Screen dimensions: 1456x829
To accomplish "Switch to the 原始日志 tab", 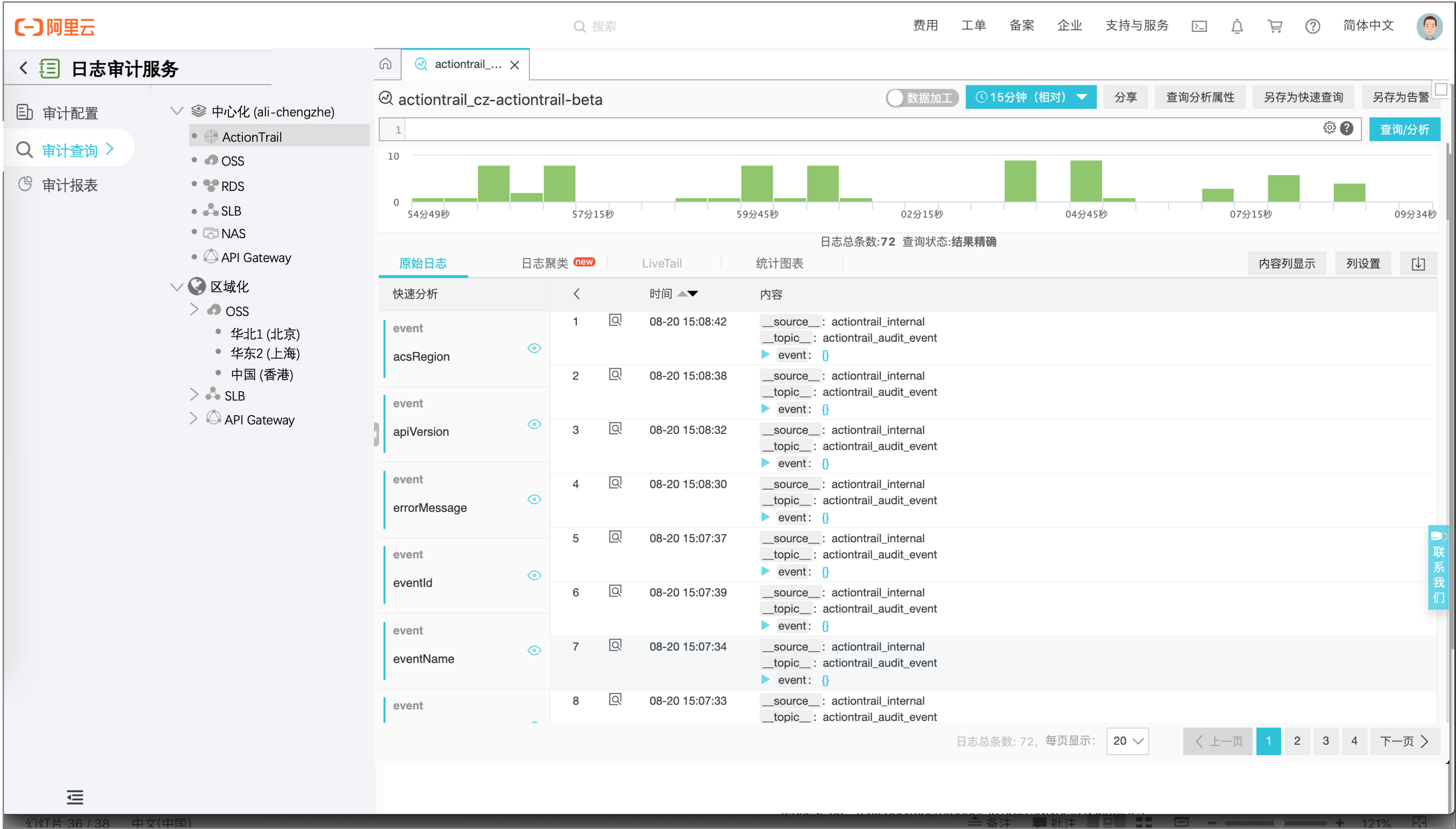I will (423, 263).
